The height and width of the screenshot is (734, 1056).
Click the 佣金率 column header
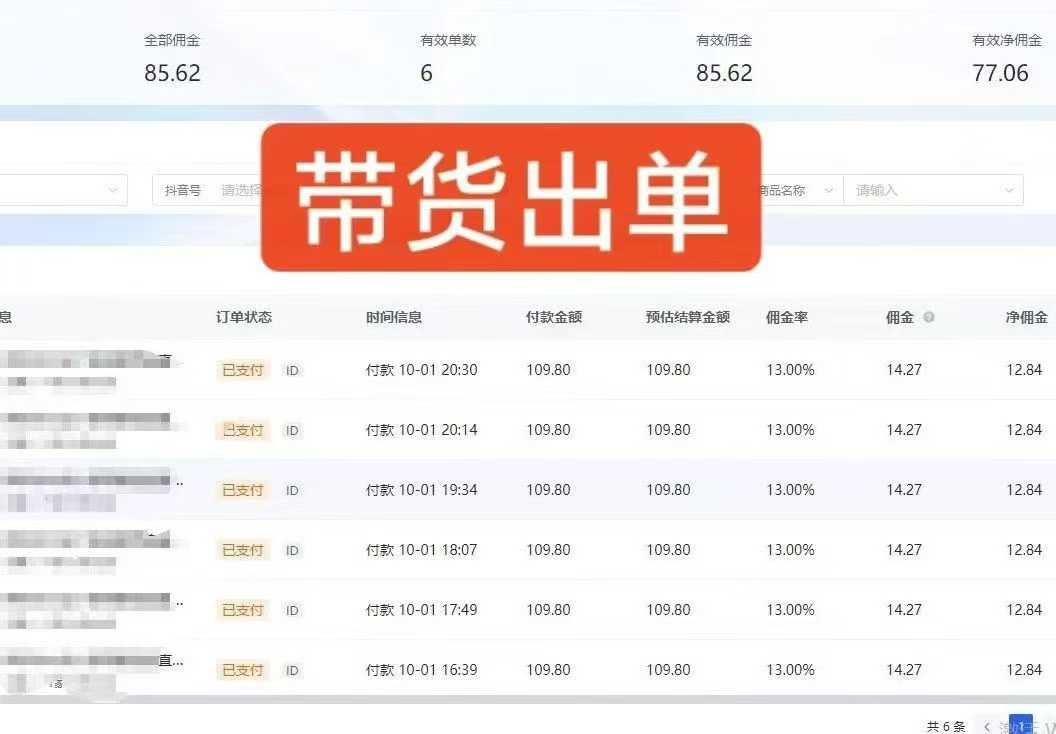pos(787,317)
